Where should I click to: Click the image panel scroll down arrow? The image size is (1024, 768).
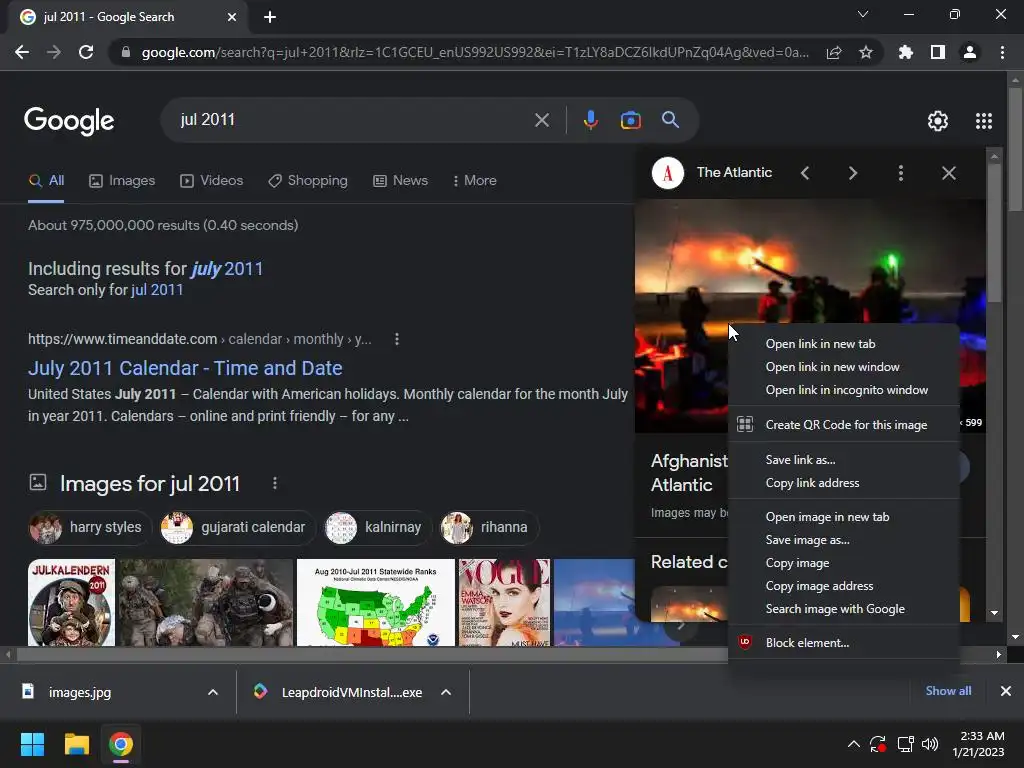[995, 613]
